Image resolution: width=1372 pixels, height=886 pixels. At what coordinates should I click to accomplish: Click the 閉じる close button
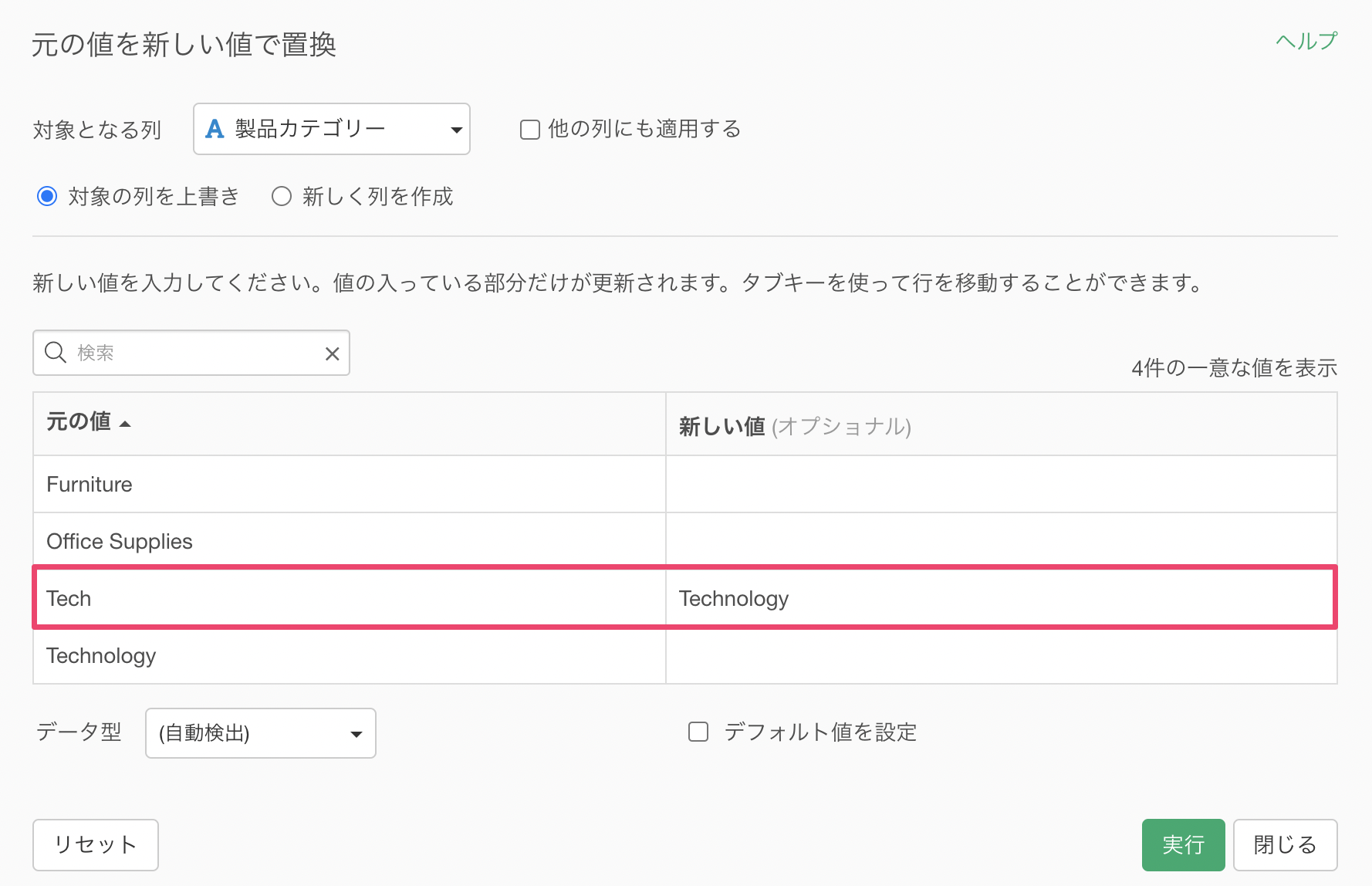[1285, 845]
